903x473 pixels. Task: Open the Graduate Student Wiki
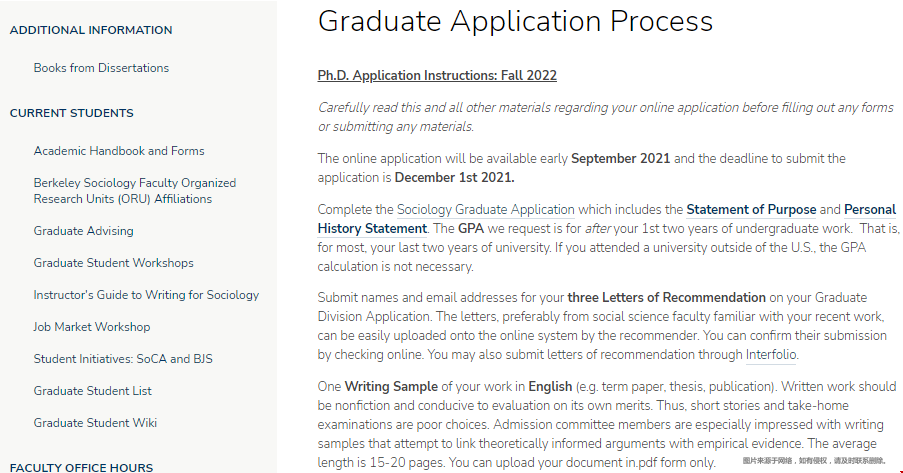point(95,423)
